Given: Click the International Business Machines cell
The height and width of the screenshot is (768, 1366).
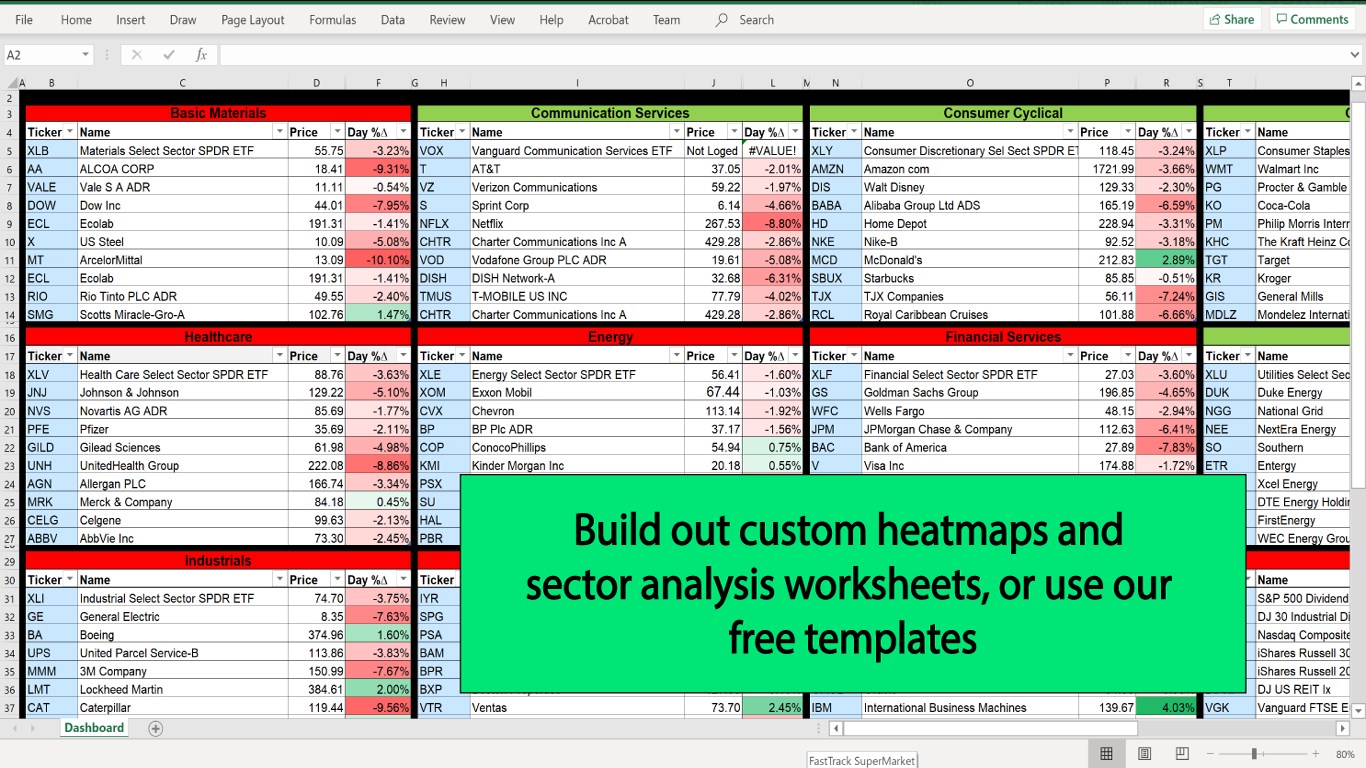Looking at the screenshot, I should tap(970, 708).
